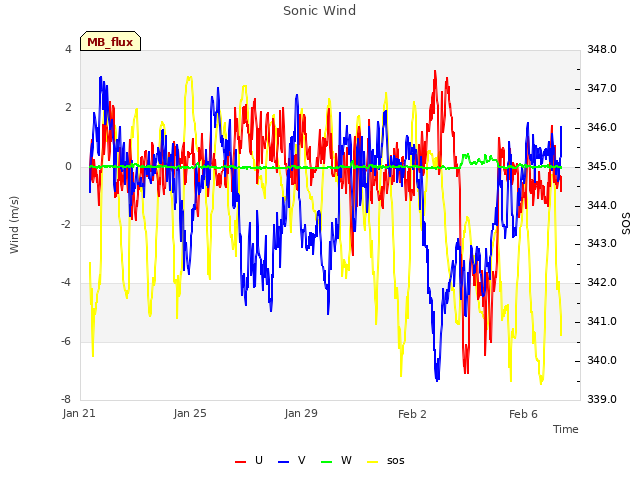Click the -6 left axis tick value
The height and width of the screenshot is (480, 640).
pos(66,341)
